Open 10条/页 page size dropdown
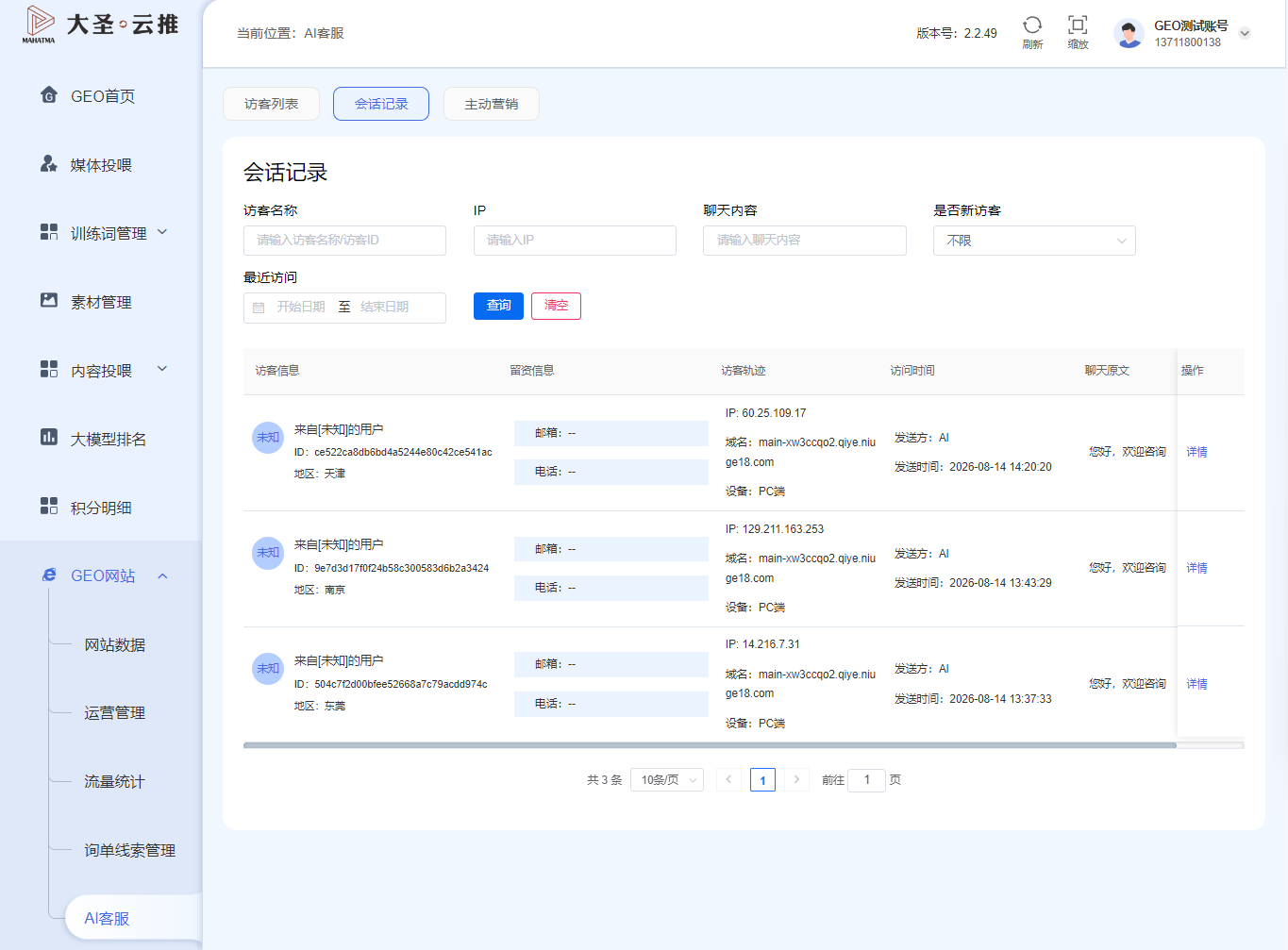Image resolution: width=1288 pixels, height=950 pixels. point(667,779)
